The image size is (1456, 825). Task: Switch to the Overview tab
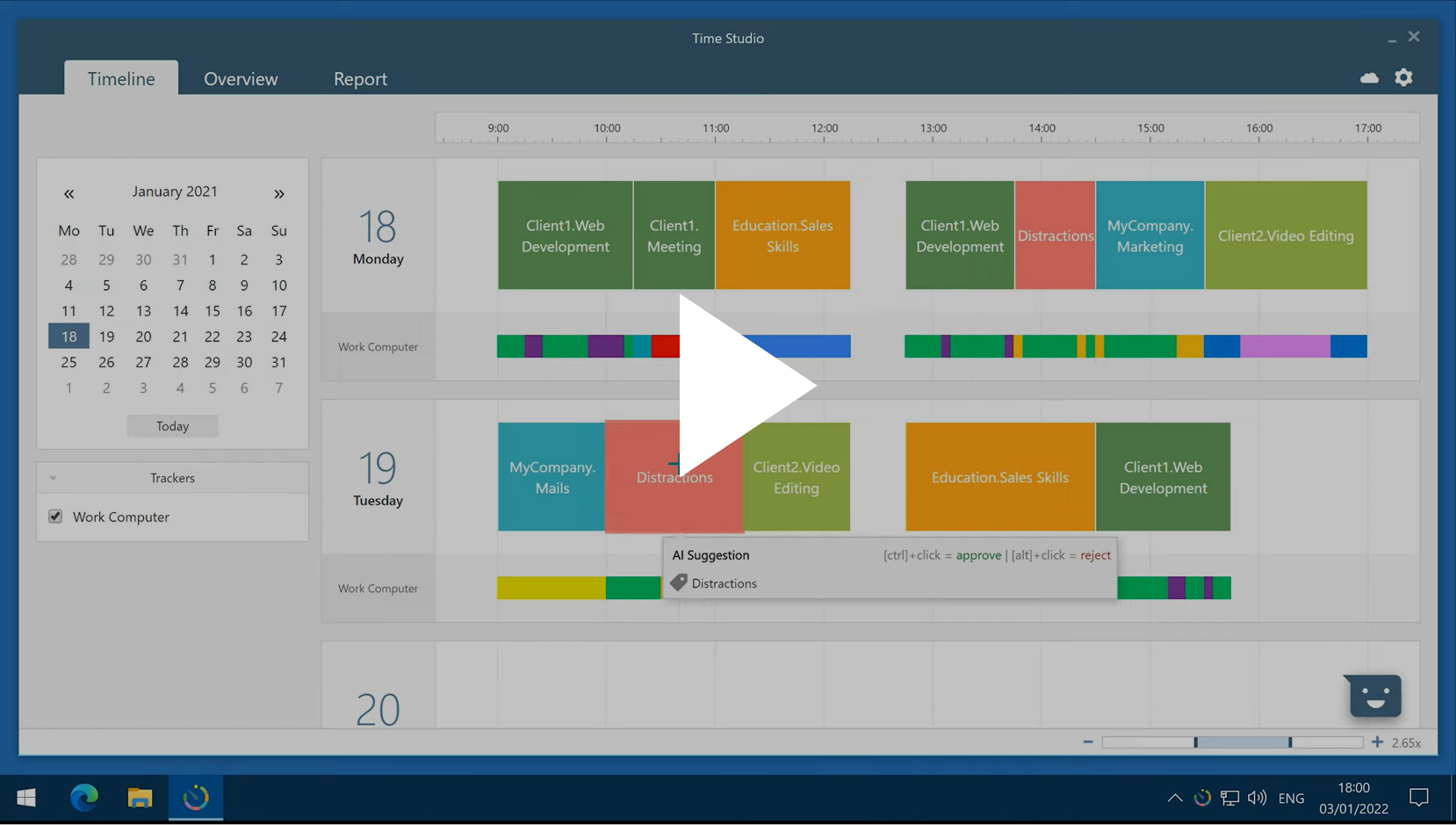[x=241, y=79]
